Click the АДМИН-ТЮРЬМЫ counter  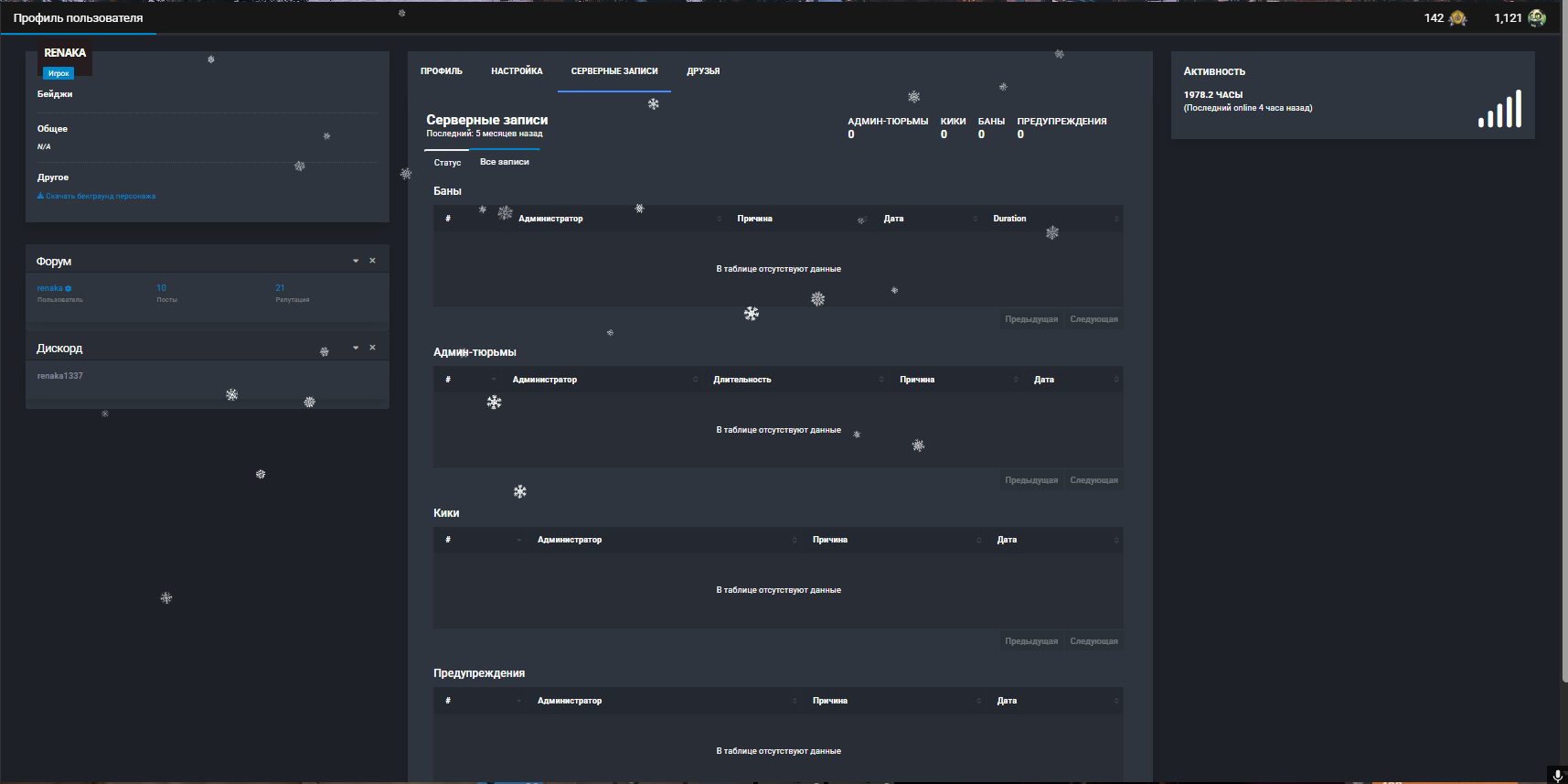tap(888, 127)
